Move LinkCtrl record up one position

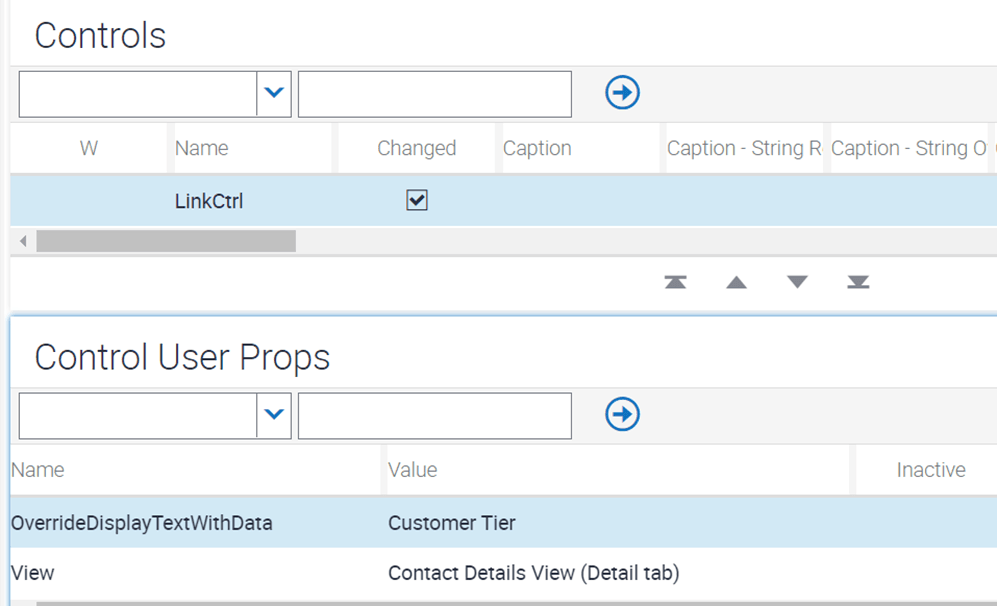click(x=736, y=282)
